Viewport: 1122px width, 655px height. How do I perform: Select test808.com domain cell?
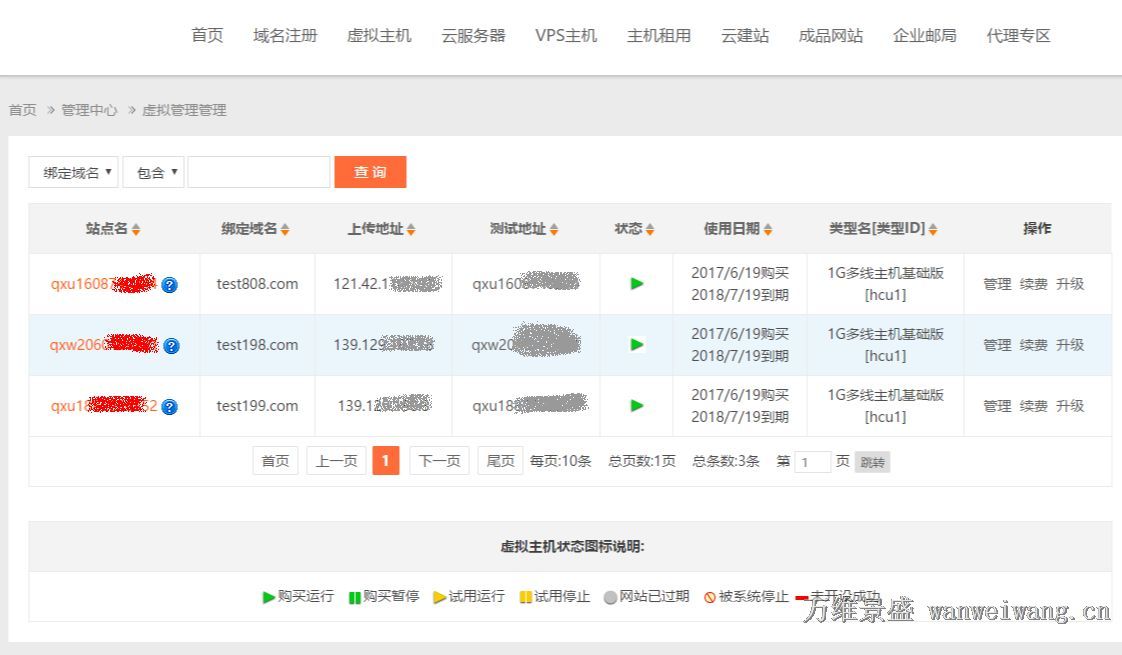pyautogui.click(x=257, y=283)
